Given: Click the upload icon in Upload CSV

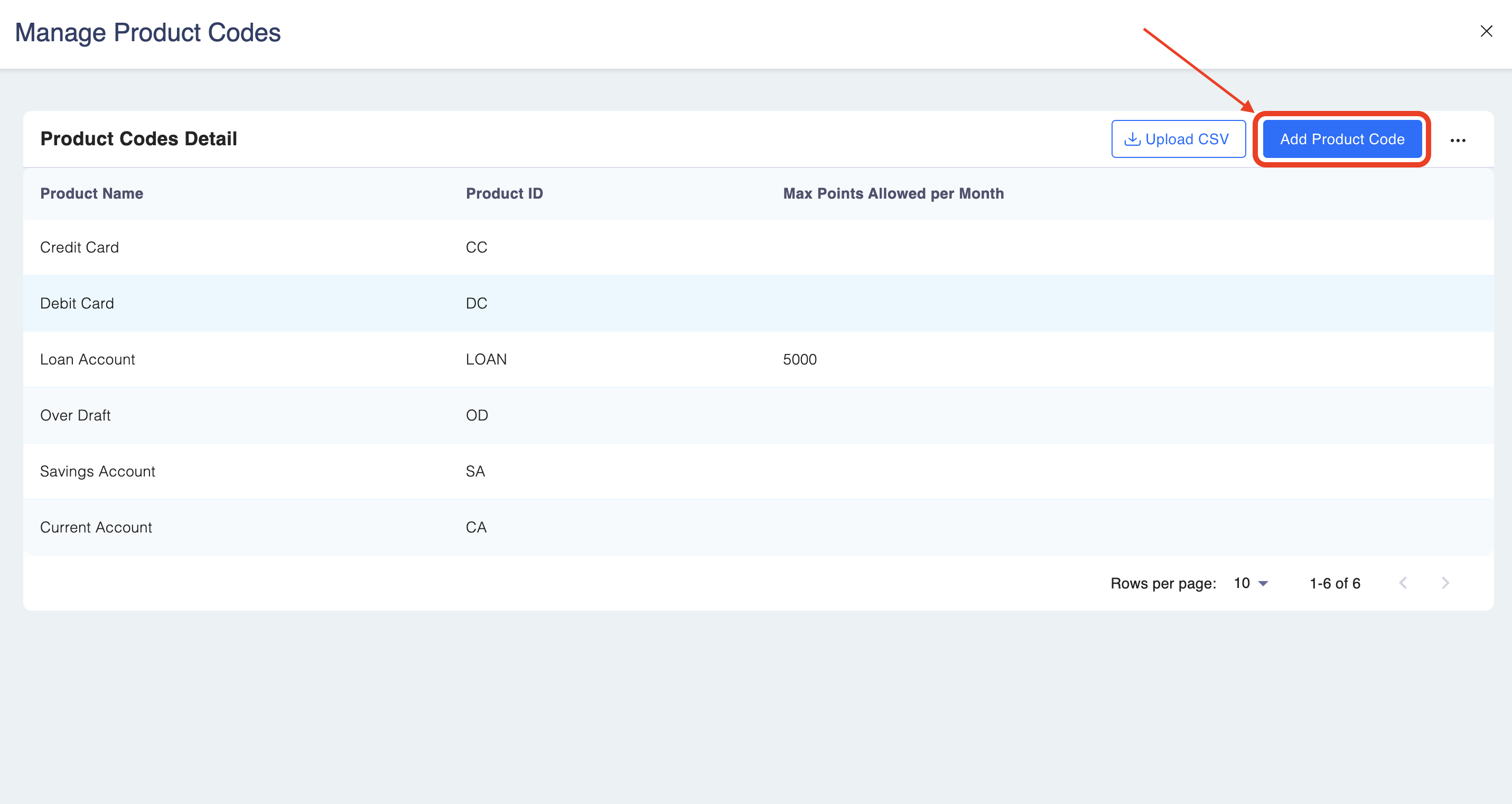Looking at the screenshot, I should 1132,139.
